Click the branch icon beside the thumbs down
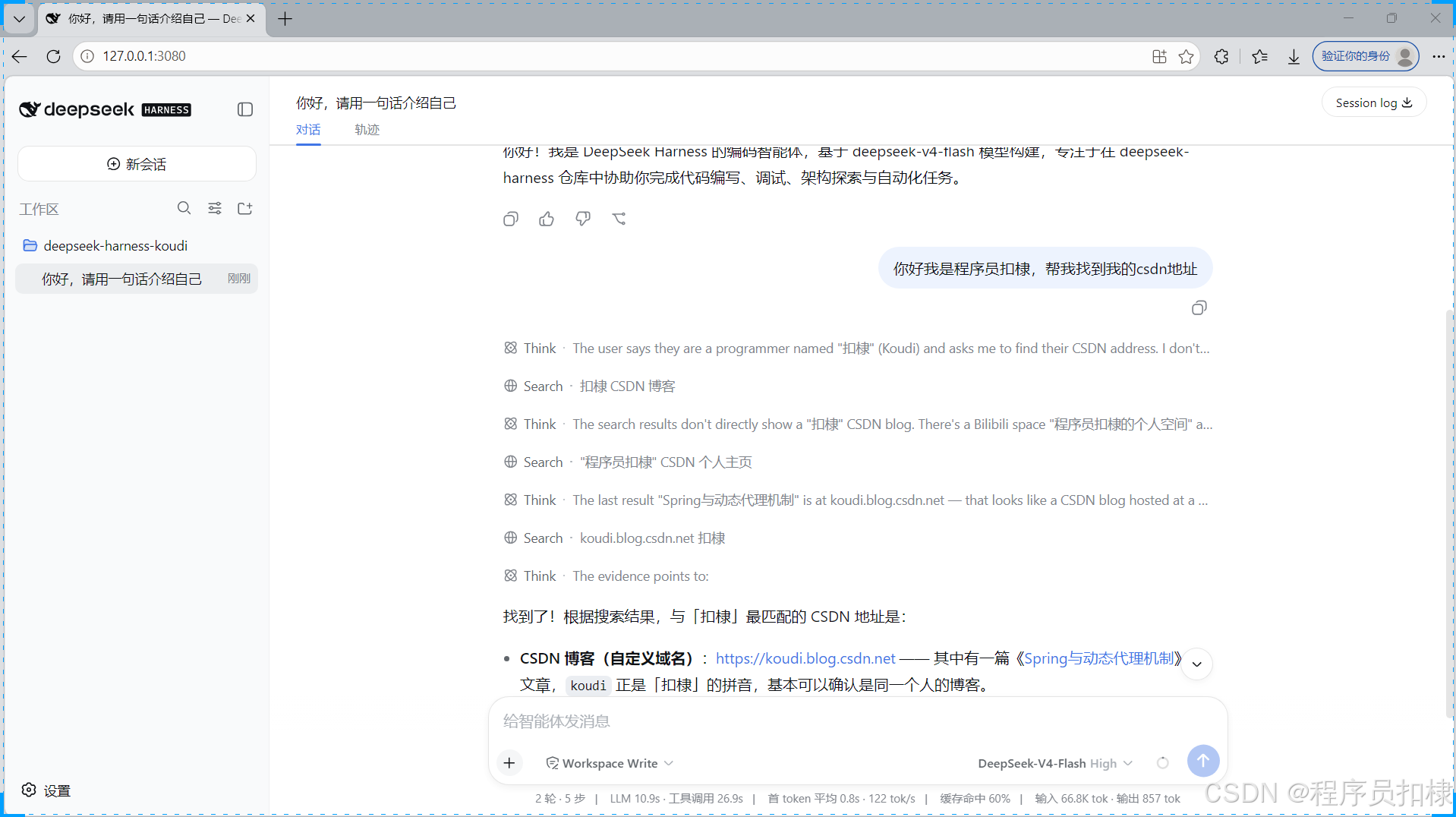This screenshot has width=1456, height=817. pos(619,219)
